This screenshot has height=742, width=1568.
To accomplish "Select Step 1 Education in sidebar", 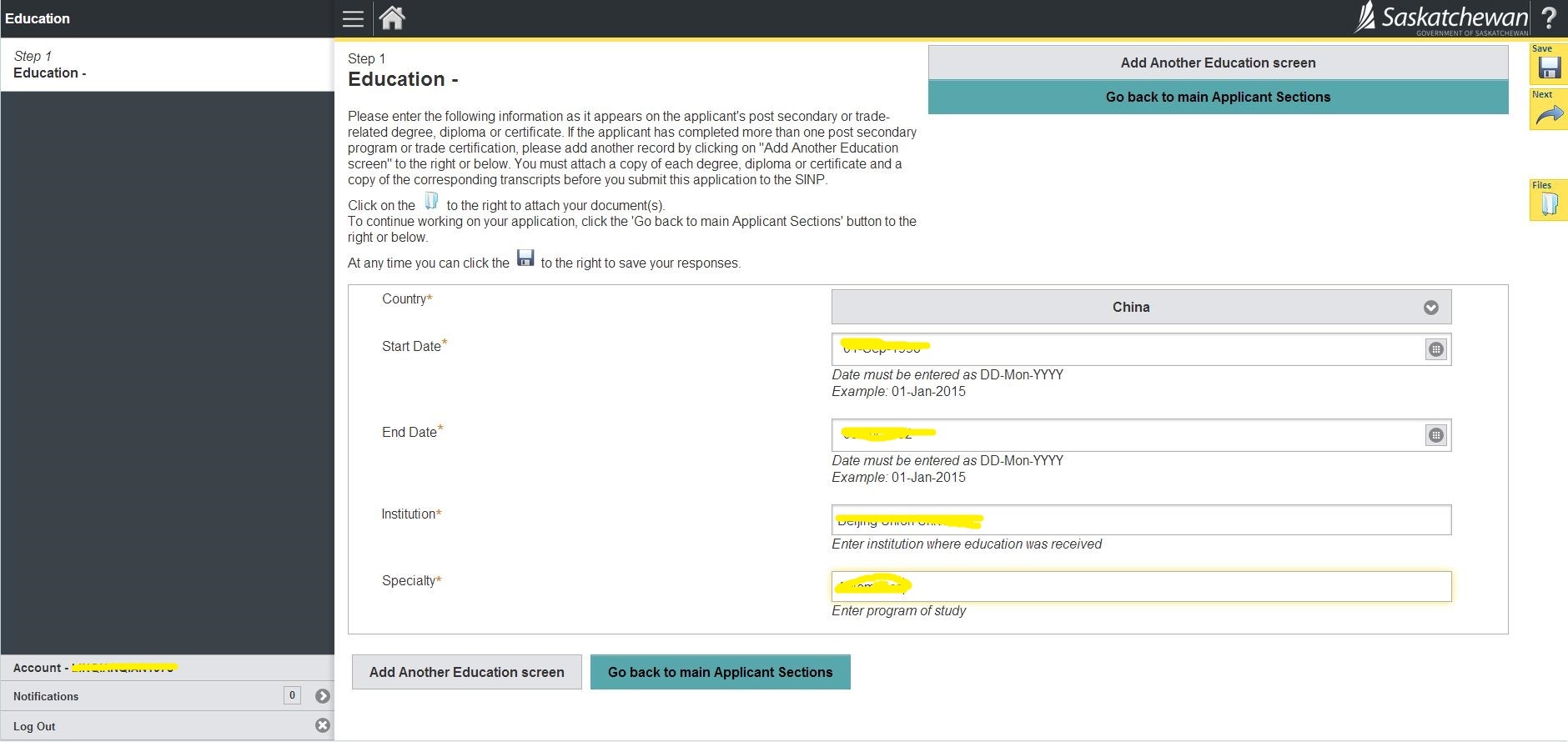I will pyautogui.click(x=167, y=65).
